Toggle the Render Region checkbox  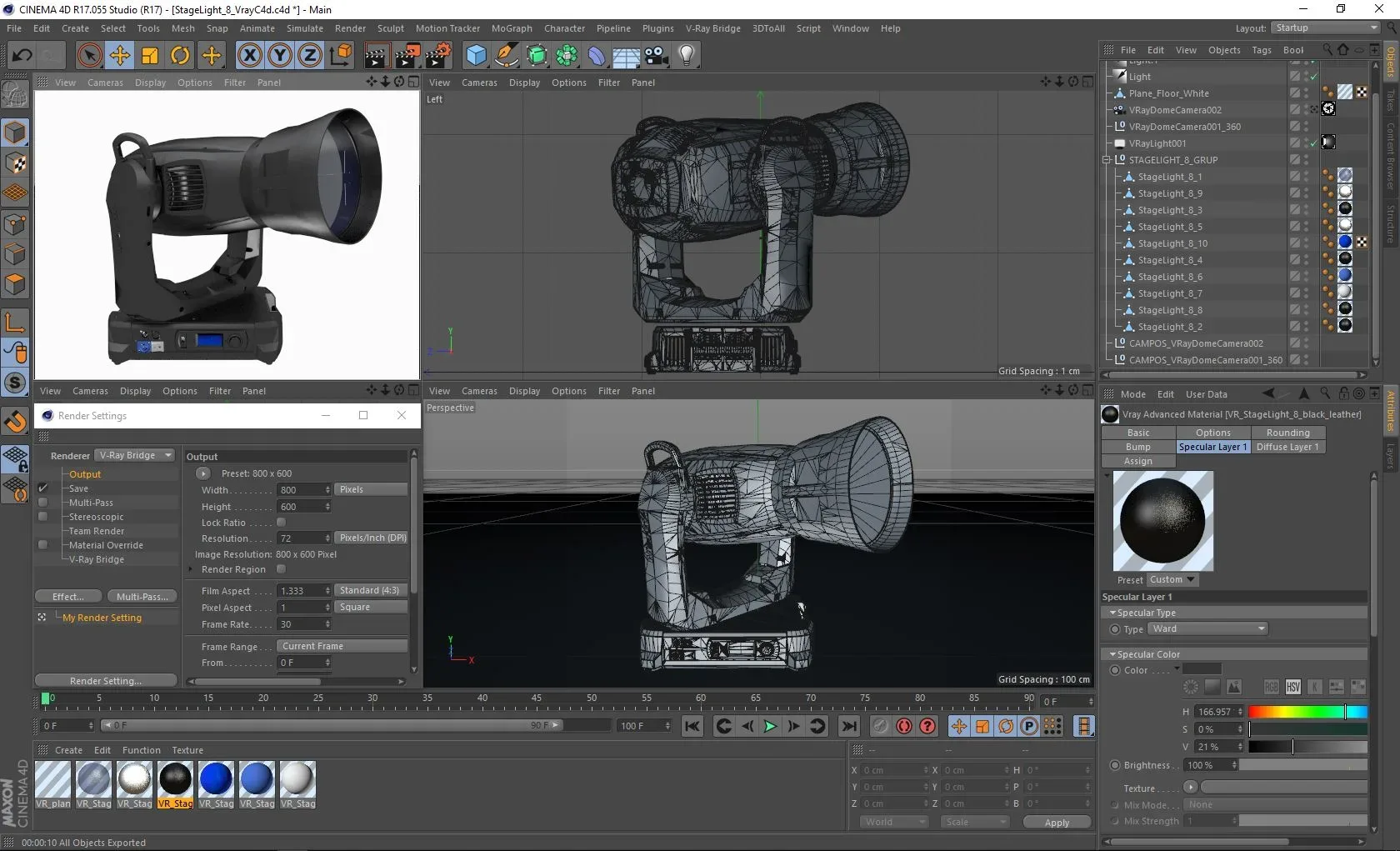coord(281,569)
